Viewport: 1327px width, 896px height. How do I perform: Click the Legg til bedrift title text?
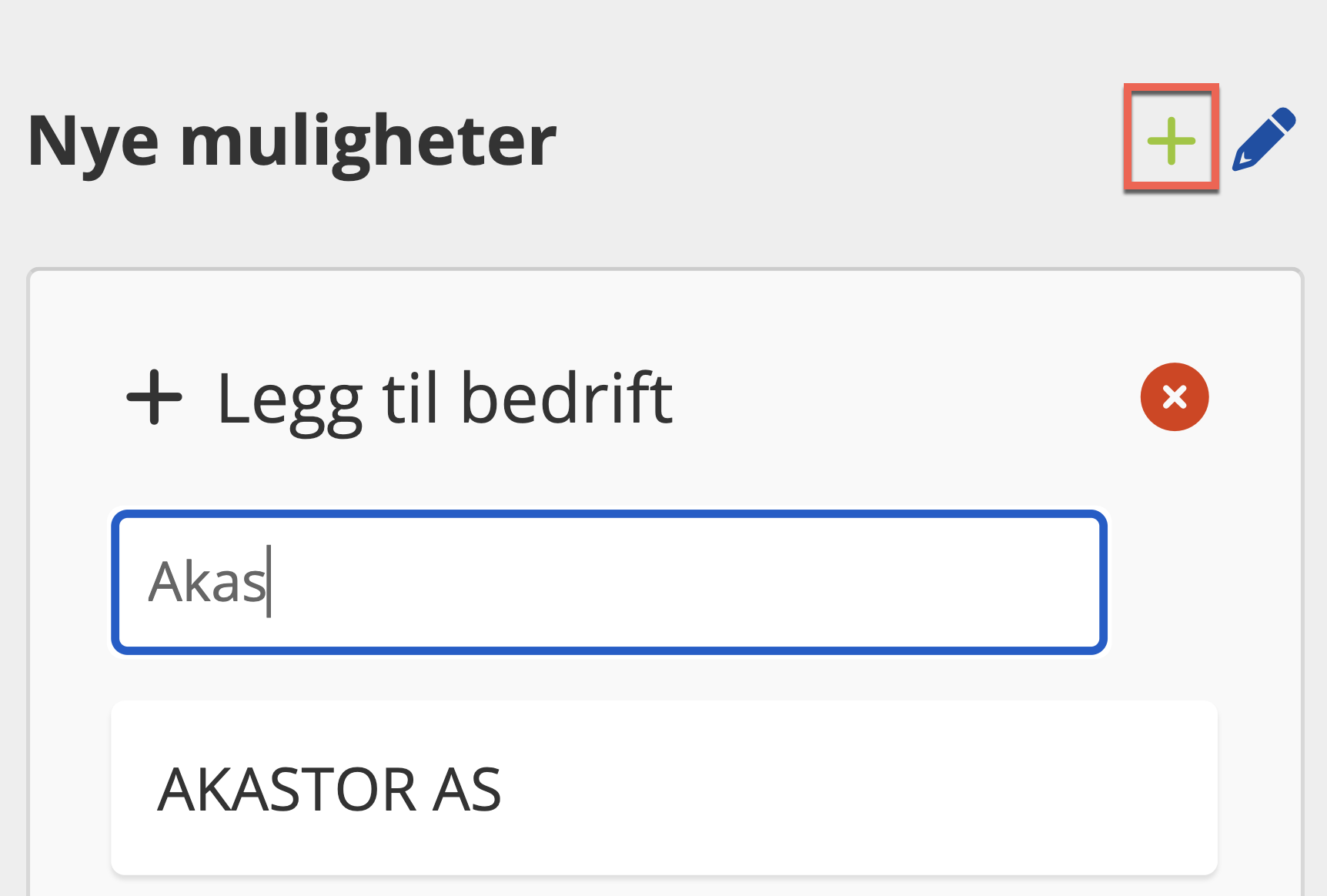[x=445, y=399]
